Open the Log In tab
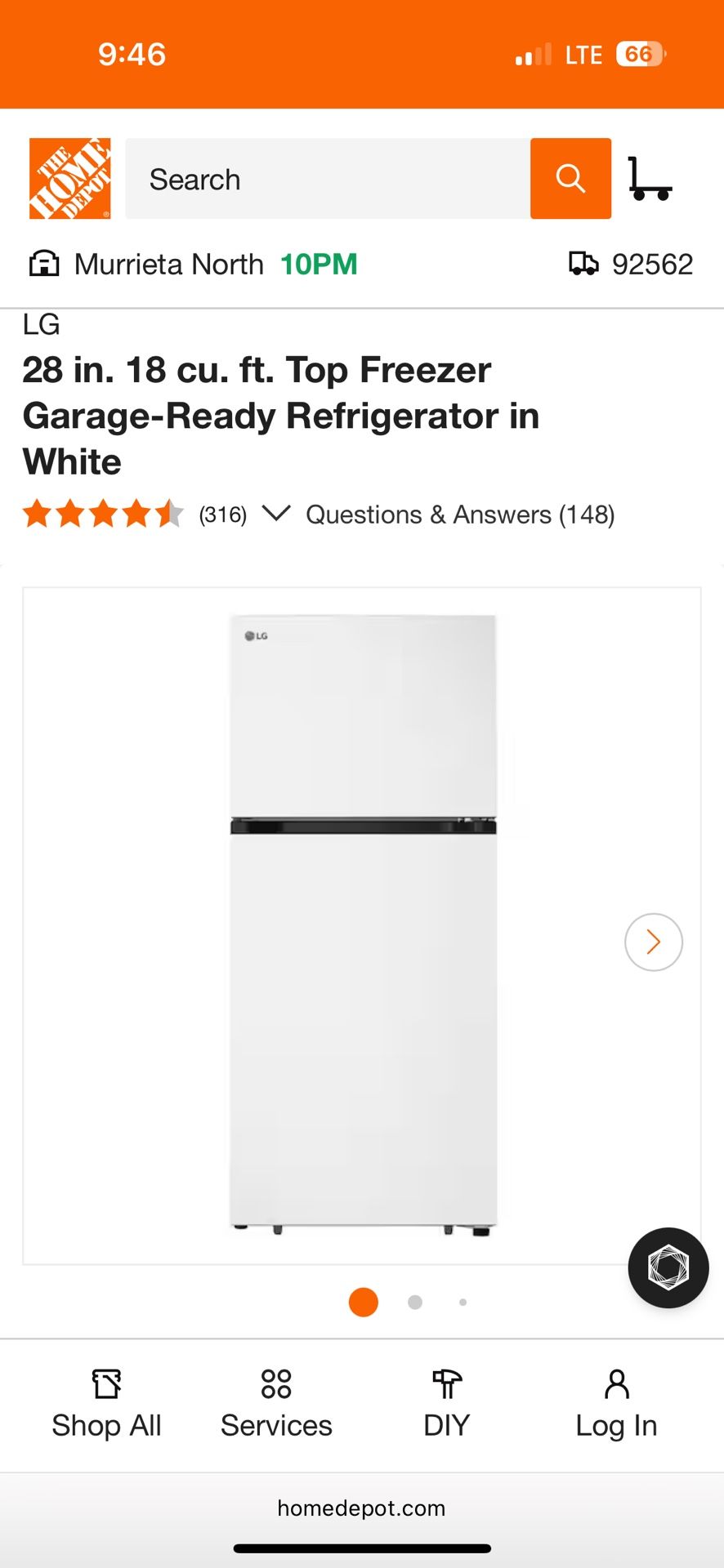This screenshot has width=724, height=1568. [x=617, y=1405]
